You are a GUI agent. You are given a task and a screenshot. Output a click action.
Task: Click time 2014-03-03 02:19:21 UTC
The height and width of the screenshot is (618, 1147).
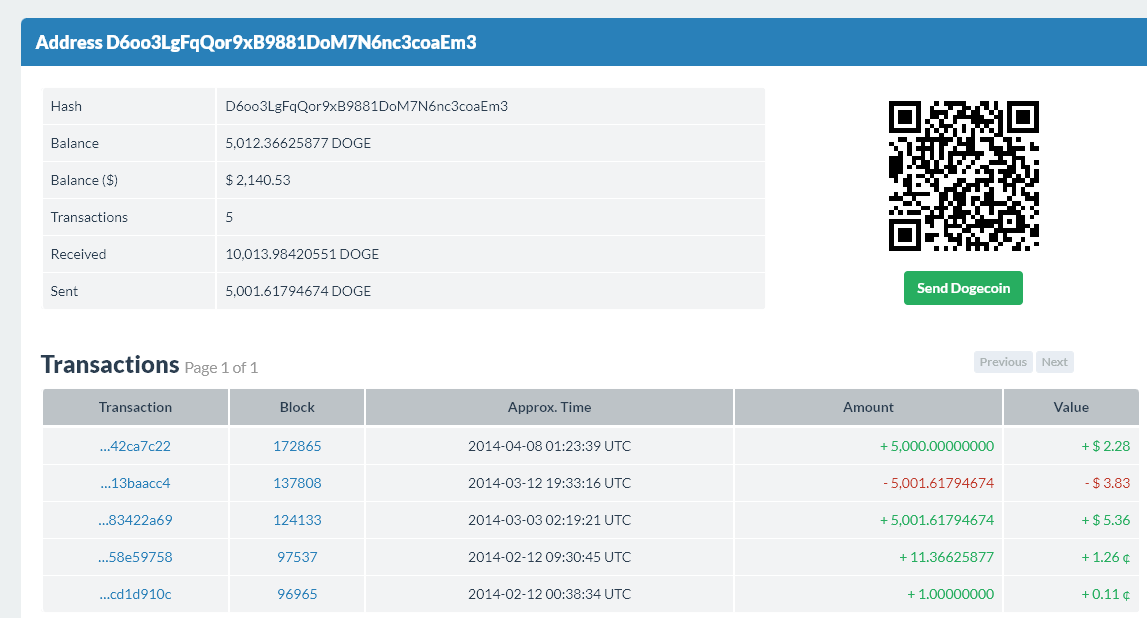tap(549, 520)
